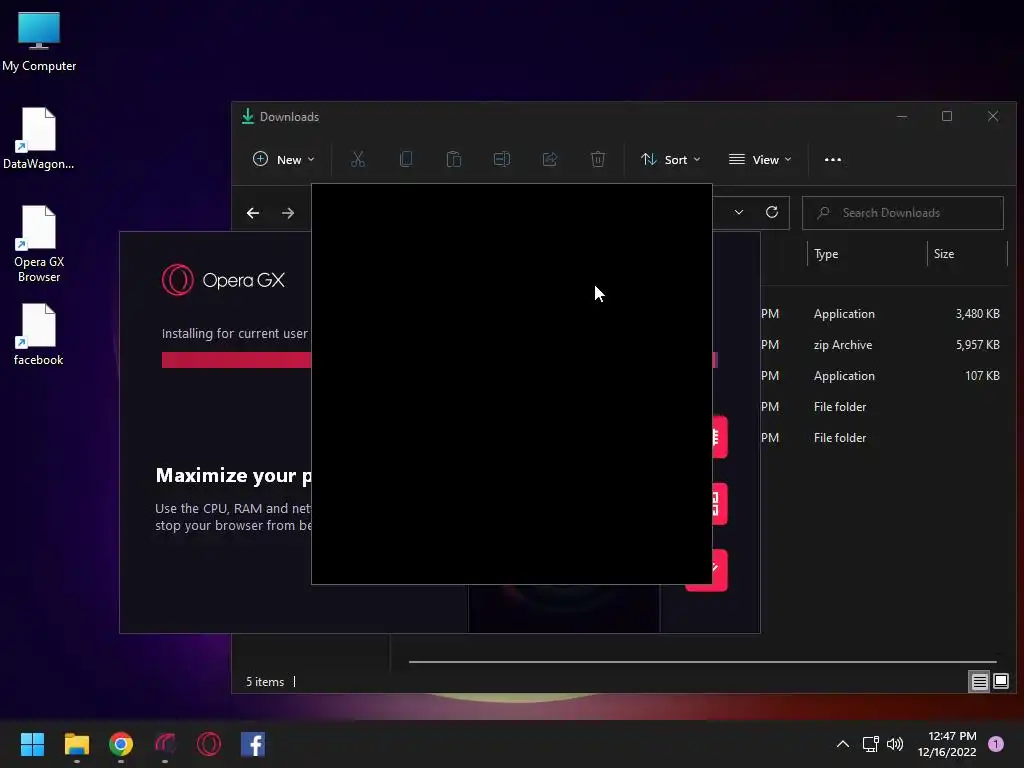The width and height of the screenshot is (1024, 768).
Task: Open the notification badge in the tray
Action: pyautogui.click(x=996, y=744)
